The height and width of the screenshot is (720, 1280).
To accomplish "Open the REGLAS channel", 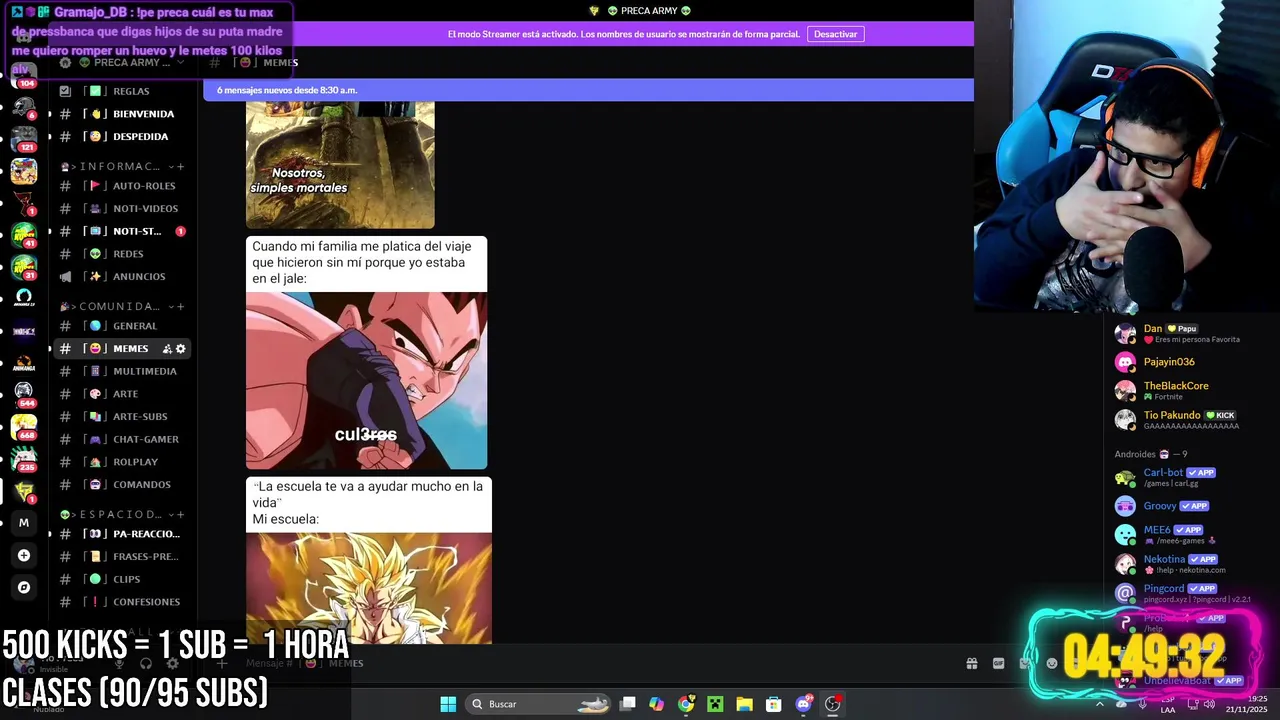I will [122, 91].
